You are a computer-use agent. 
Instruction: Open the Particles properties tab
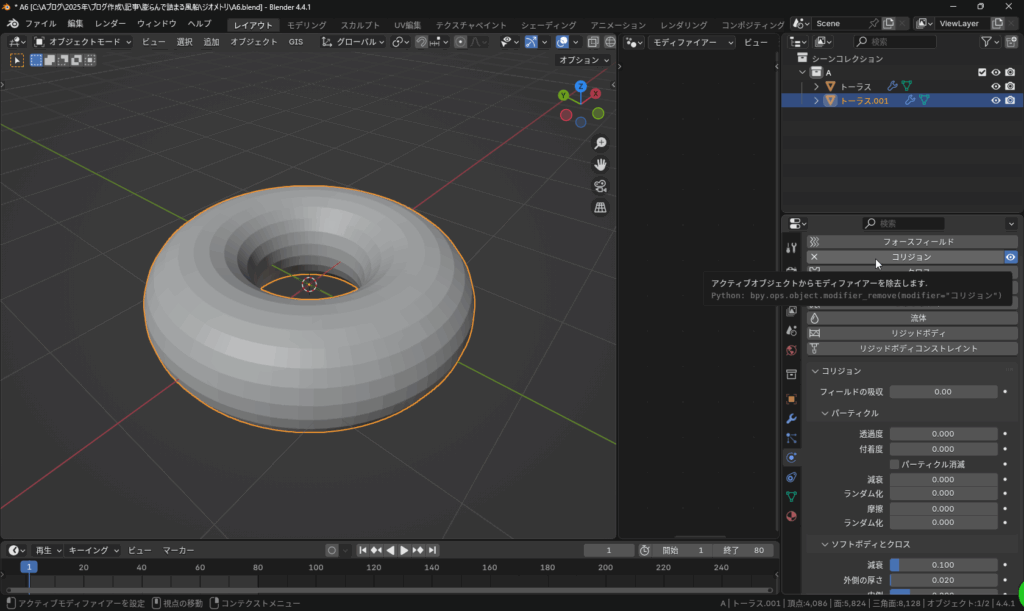792,438
